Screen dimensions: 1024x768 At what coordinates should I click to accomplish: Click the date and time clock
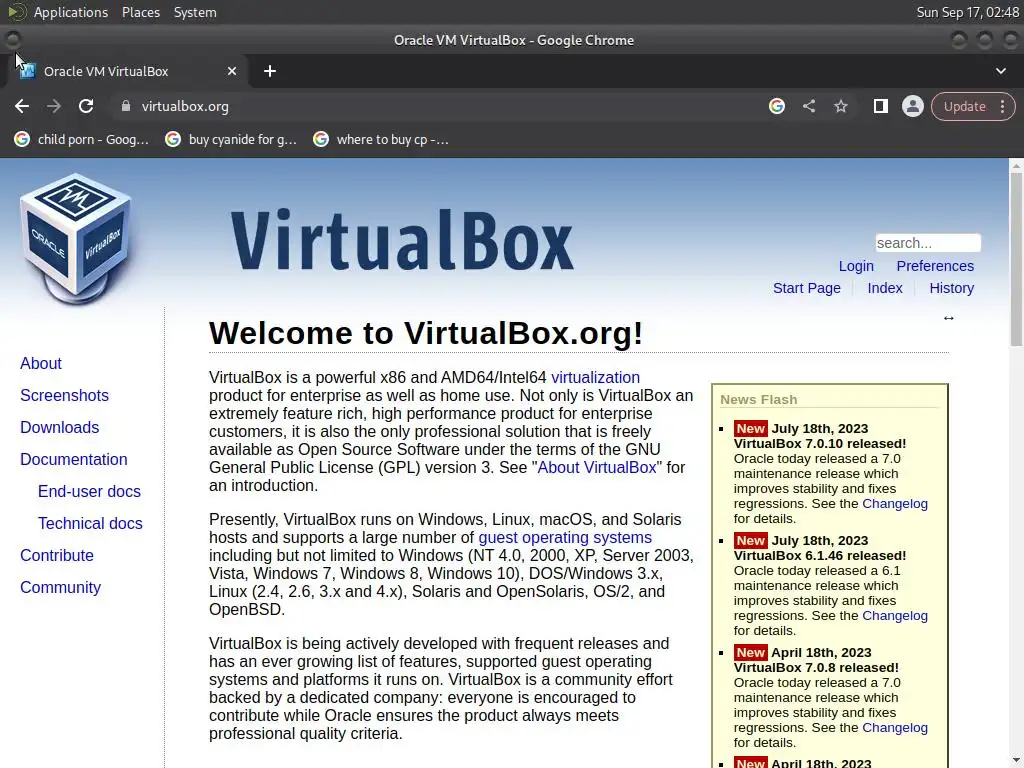pos(967,12)
